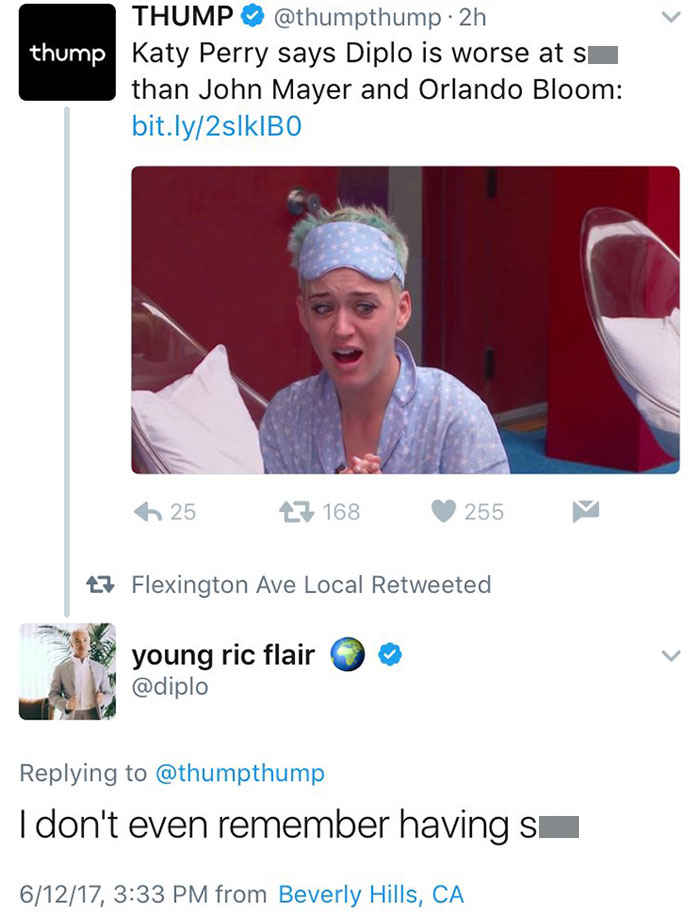Click the Flexington Ave Local Retweeted label
The width and height of the screenshot is (700, 912).
311,584
